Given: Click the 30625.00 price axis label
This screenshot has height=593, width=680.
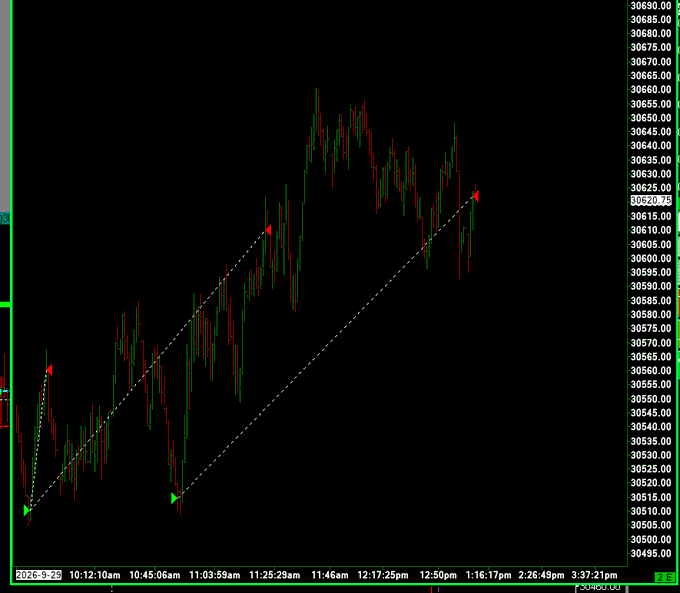Looking at the screenshot, I should coord(651,188).
